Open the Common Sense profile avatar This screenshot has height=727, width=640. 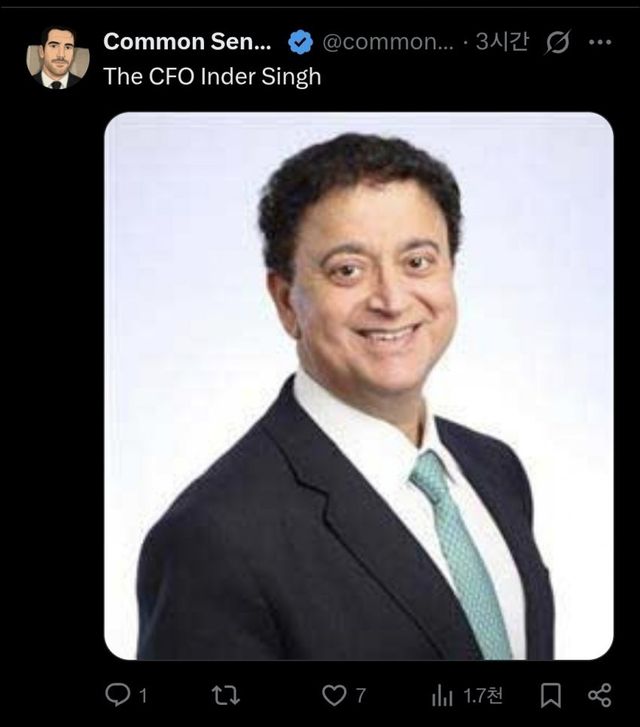pyautogui.click(x=57, y=57)
